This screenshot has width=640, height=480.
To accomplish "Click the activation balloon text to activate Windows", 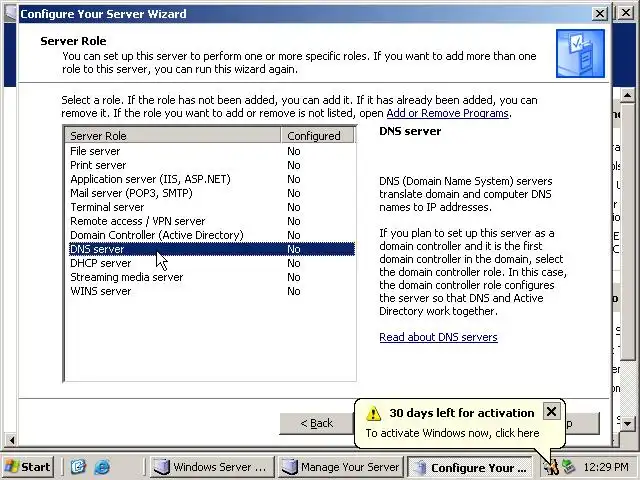I will tap(452, 433).
